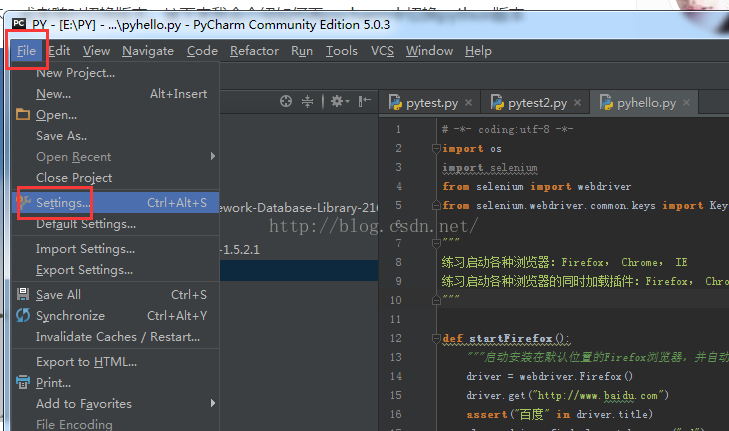The width and height of the screenshot is (729, 431).
Task: Close the pyhello.py tab
Action: coord(687,103)
